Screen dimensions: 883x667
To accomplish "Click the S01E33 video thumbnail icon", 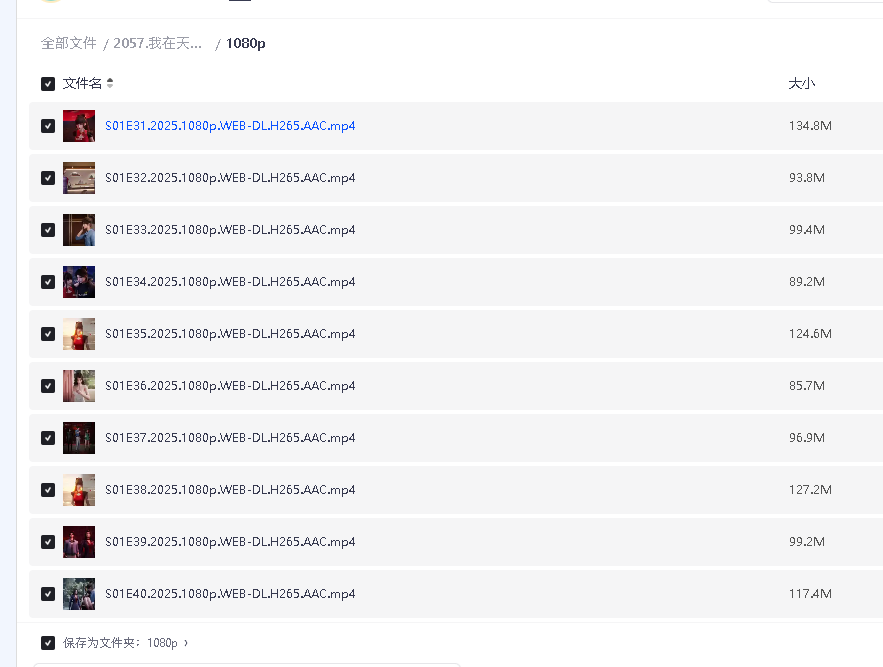I will coord(79,230).
